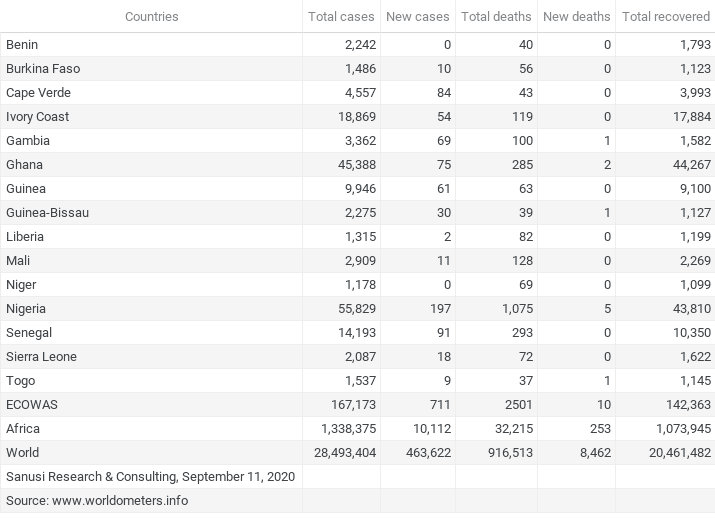This screenshot has height=518, width=715.
Task: Select the Sierra Leone row label
Action: coord(41,357)
